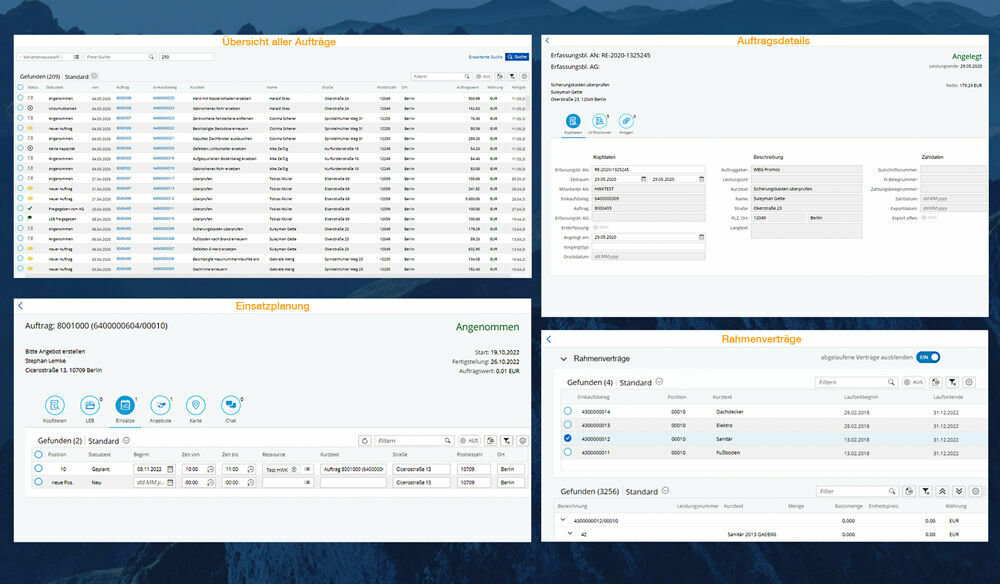Click back arrow in Rahmenverträge panel
Screen dimensions: 1000x584
click(x=548, y=340)
